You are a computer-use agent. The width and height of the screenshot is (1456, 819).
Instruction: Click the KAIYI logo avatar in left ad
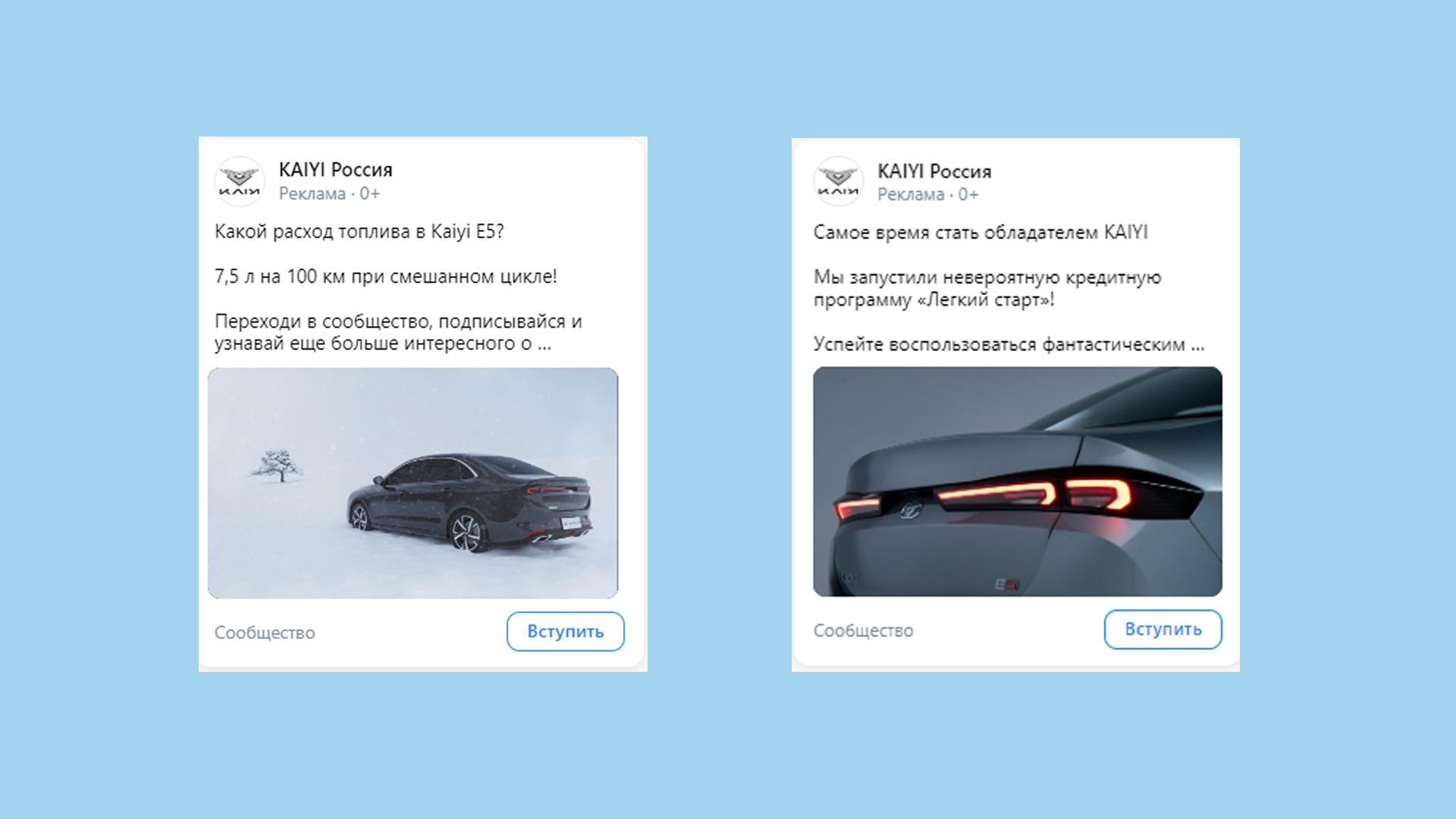tap(240, 181)
